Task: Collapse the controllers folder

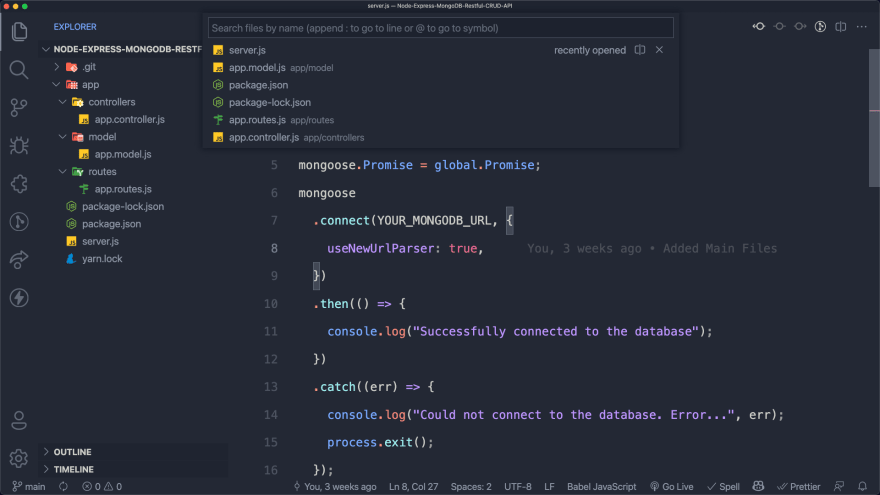Action: coord(111,102)
